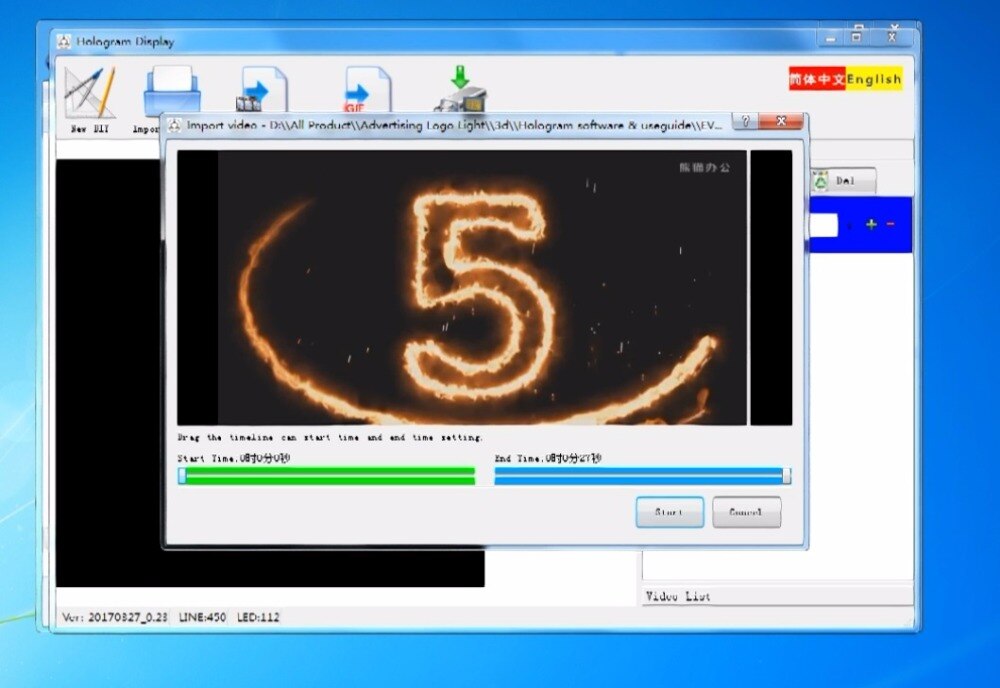Open the New DIY tool
Viewport: 1000px width, 688px height.
pos(90,99)
